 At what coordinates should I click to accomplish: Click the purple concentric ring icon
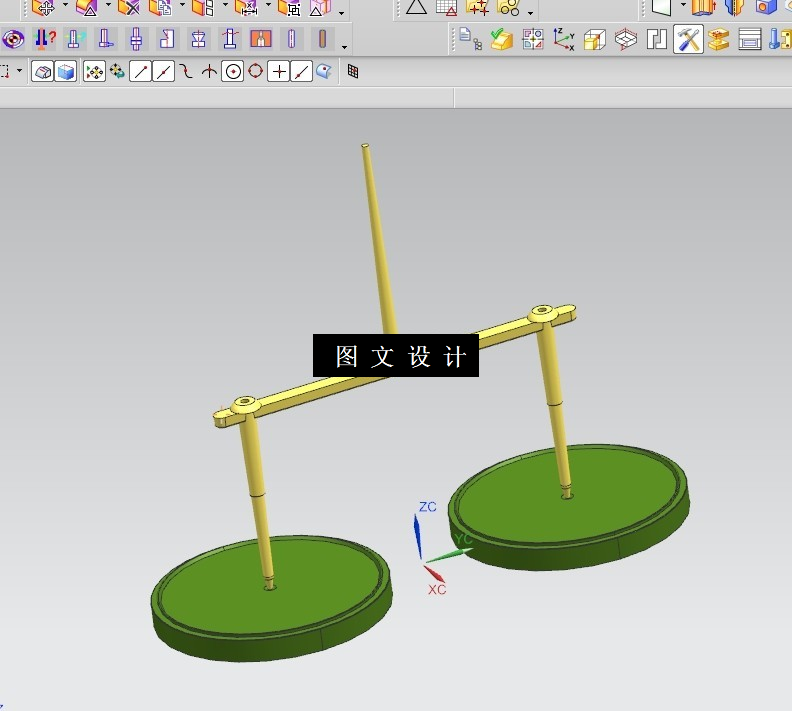[13, 39]
